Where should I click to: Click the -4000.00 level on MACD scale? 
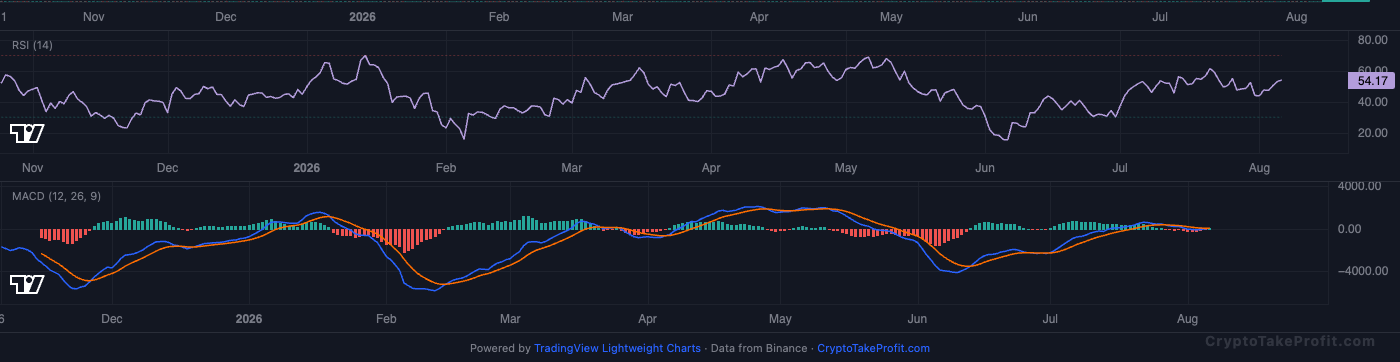pyautogui.click(x=1364, y=271)
